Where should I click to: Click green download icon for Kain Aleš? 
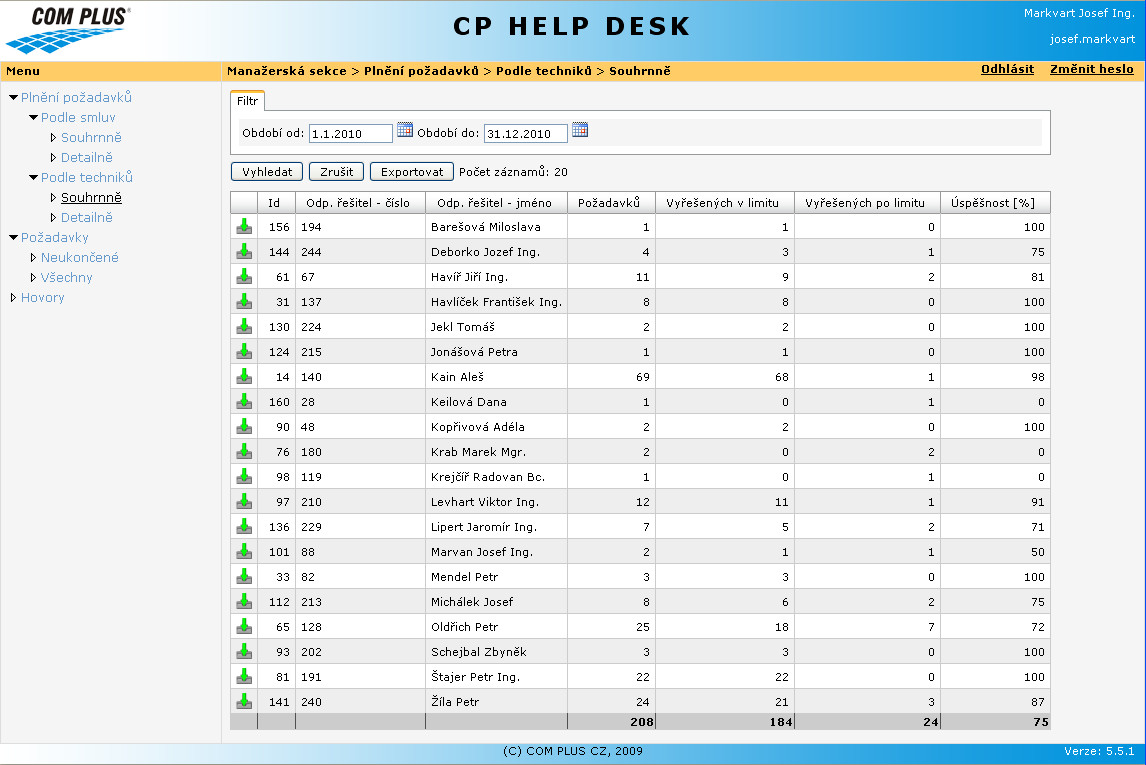click(x=244, y=376)
